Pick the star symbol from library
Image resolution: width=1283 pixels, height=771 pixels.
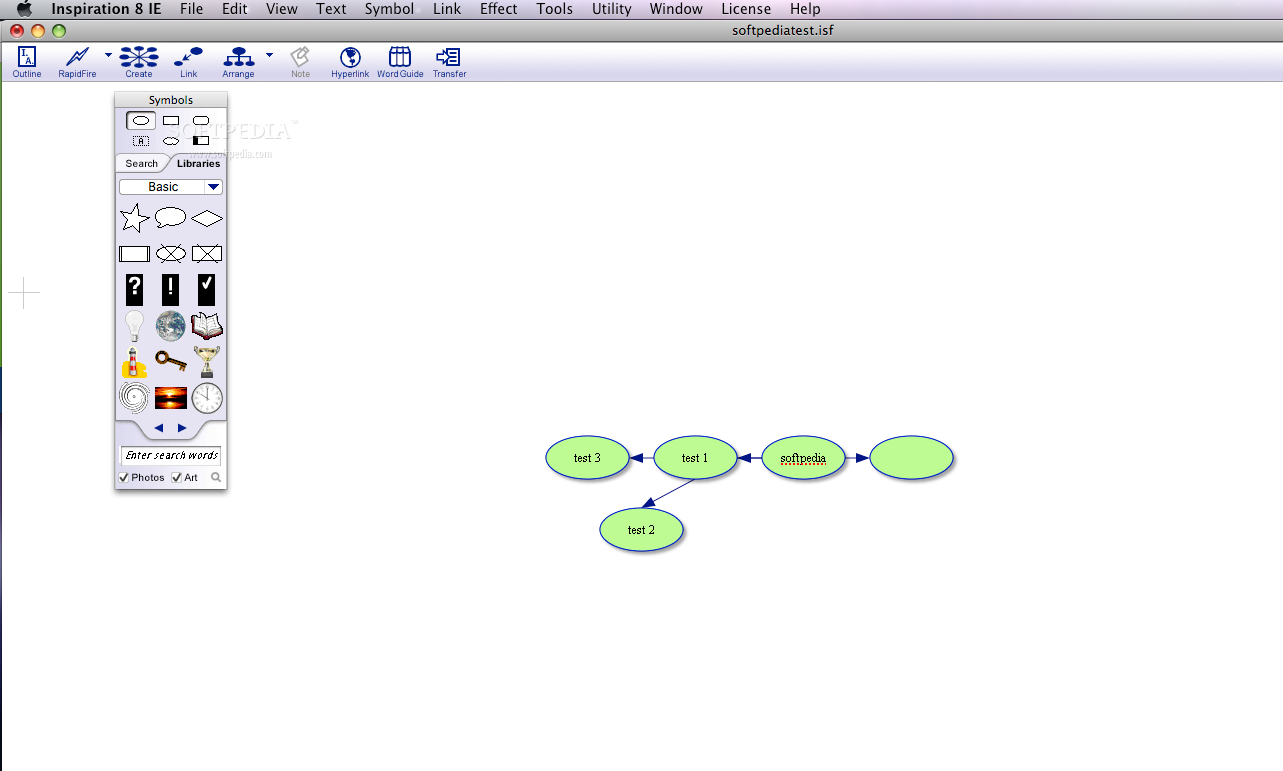point(134,218)
